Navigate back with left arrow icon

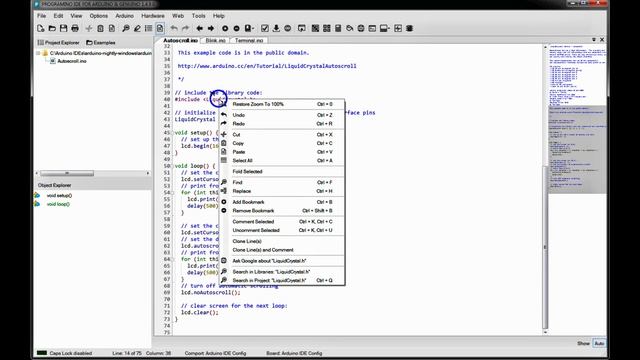(199, 28)
